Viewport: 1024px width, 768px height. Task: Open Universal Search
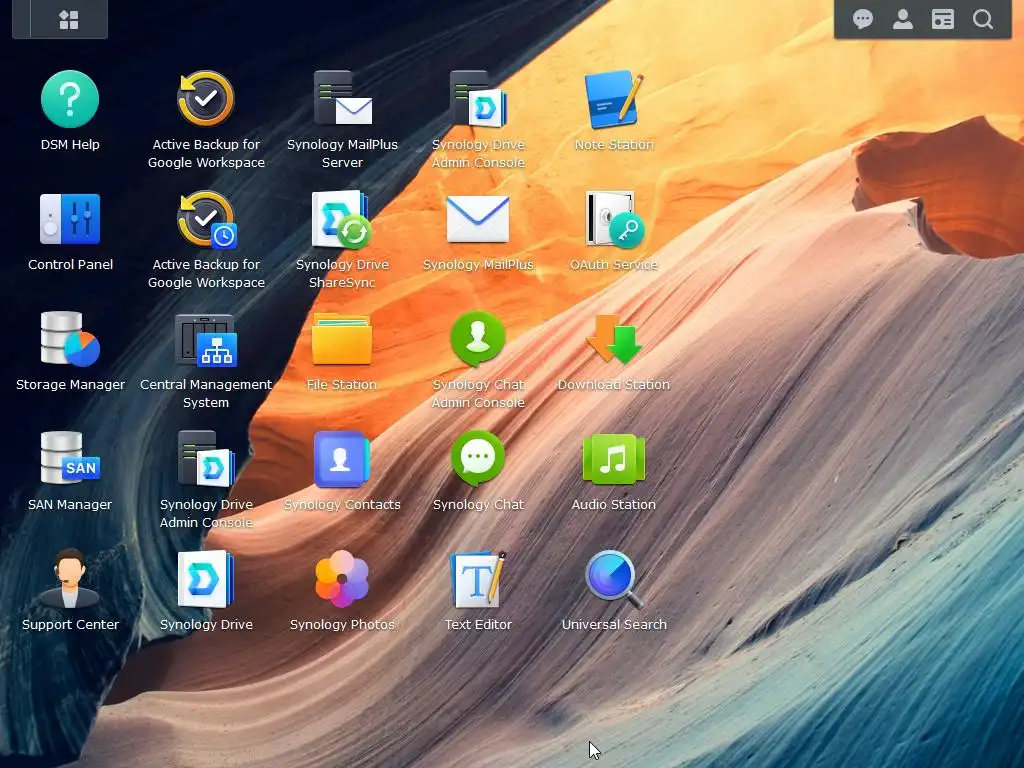tap(613, 579)
